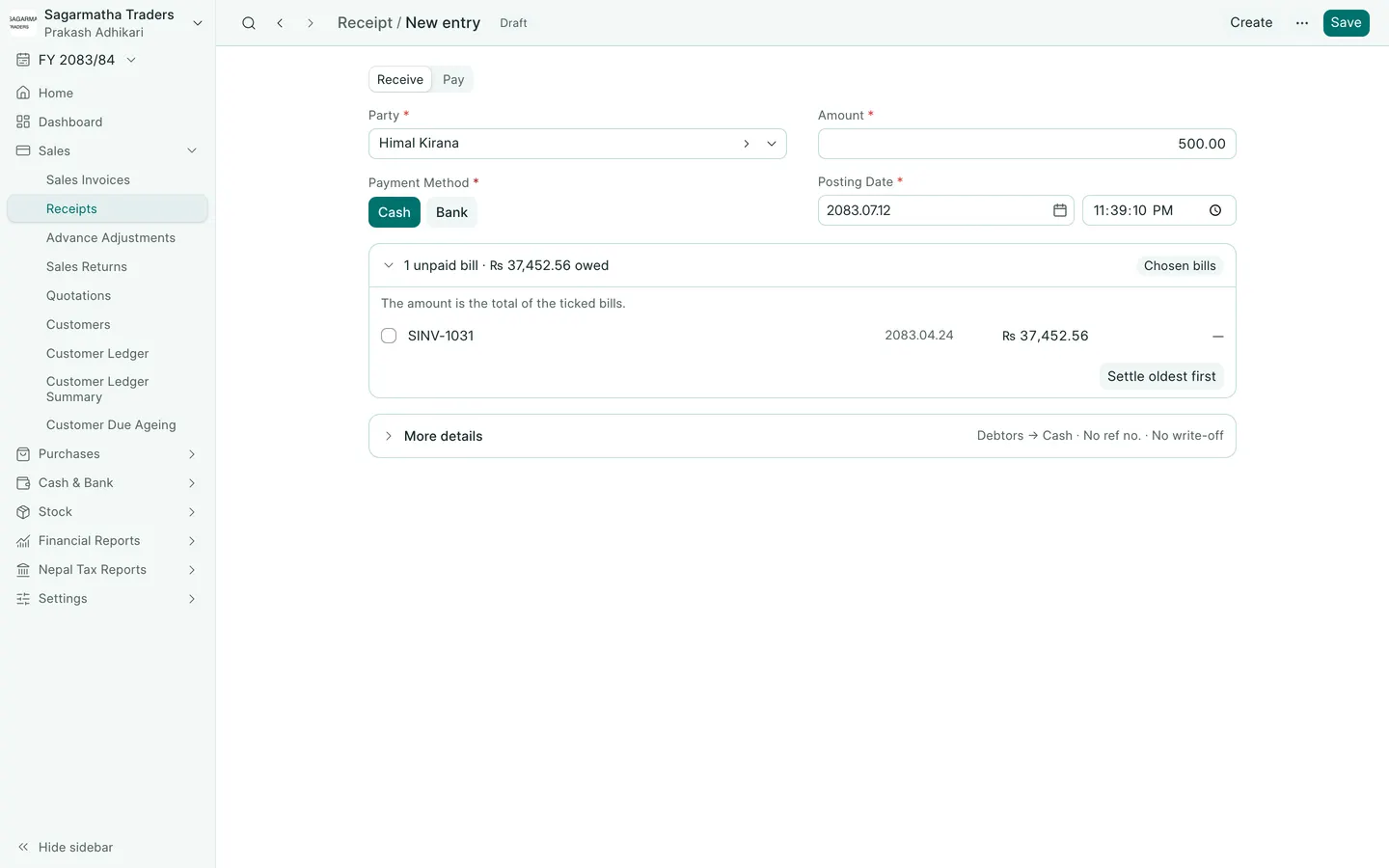
Task: Go back with the left arrow
Action: (x=280, y=23)
